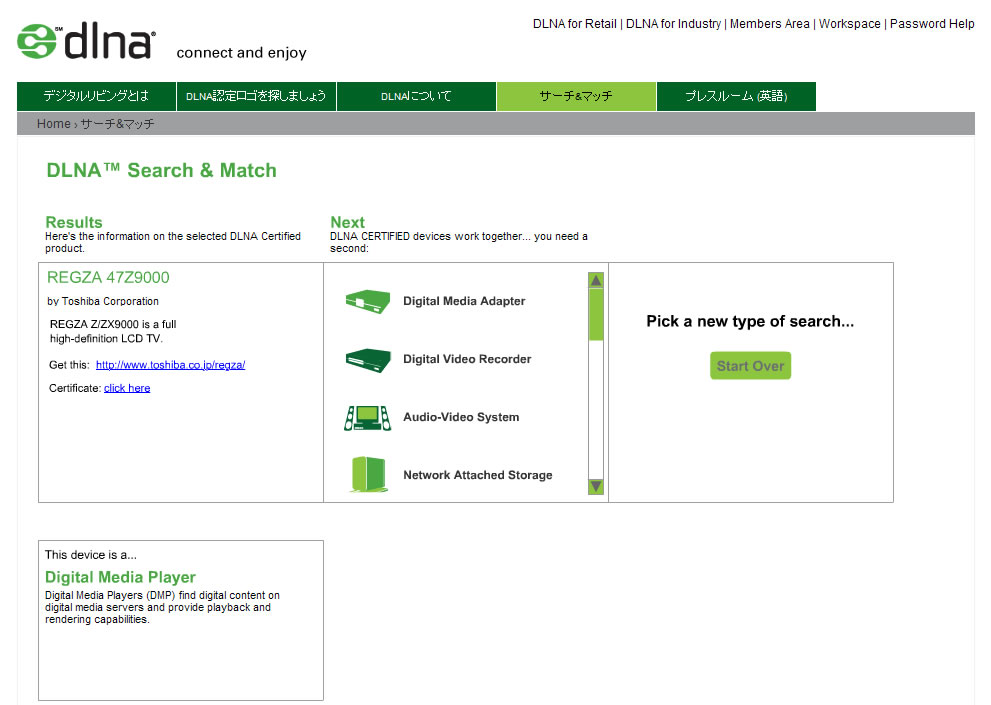
Task: Open the デジタルリビングとは tab
Action: click(x=96, y=96)
